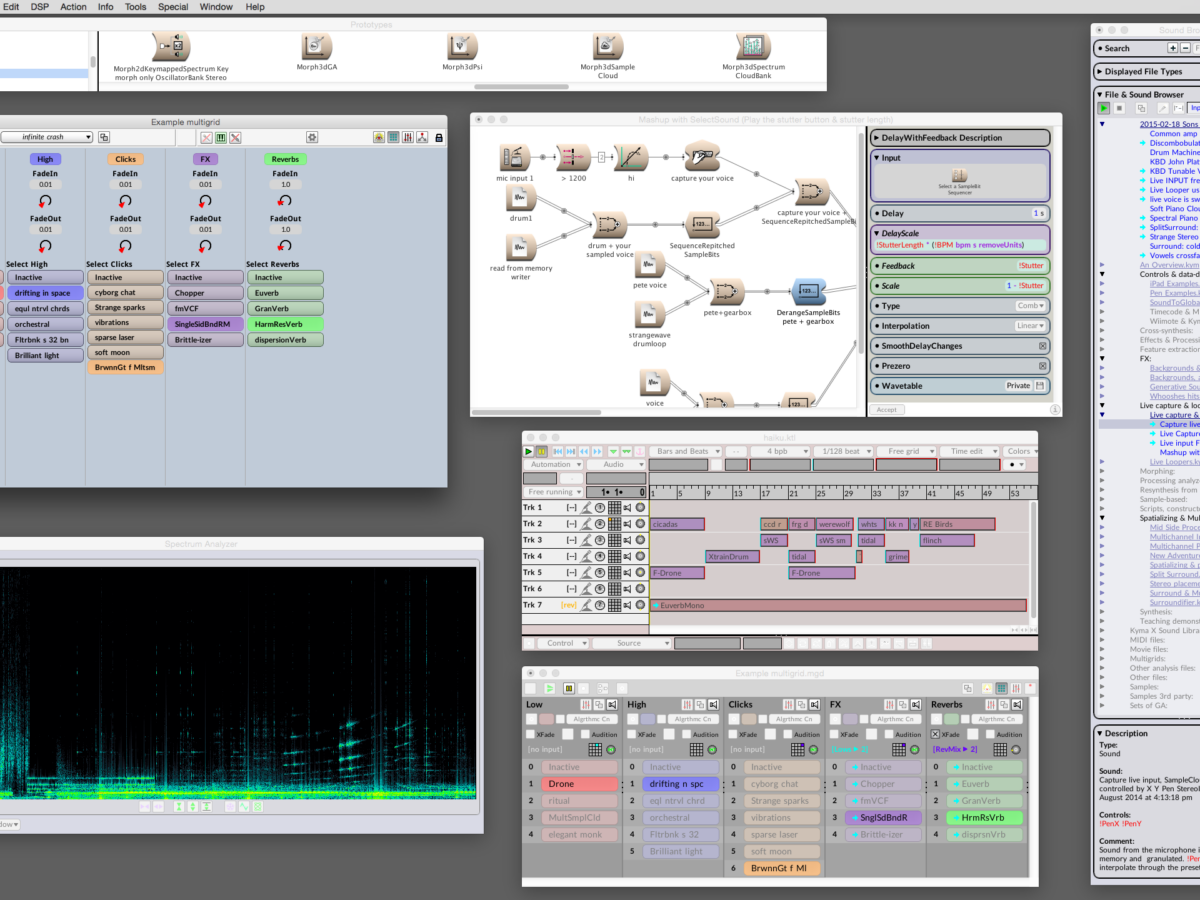This screenshot has height=900, width=1200.
Task: Pause playback in the haiku timeline
Action: (x=543, y=452)
